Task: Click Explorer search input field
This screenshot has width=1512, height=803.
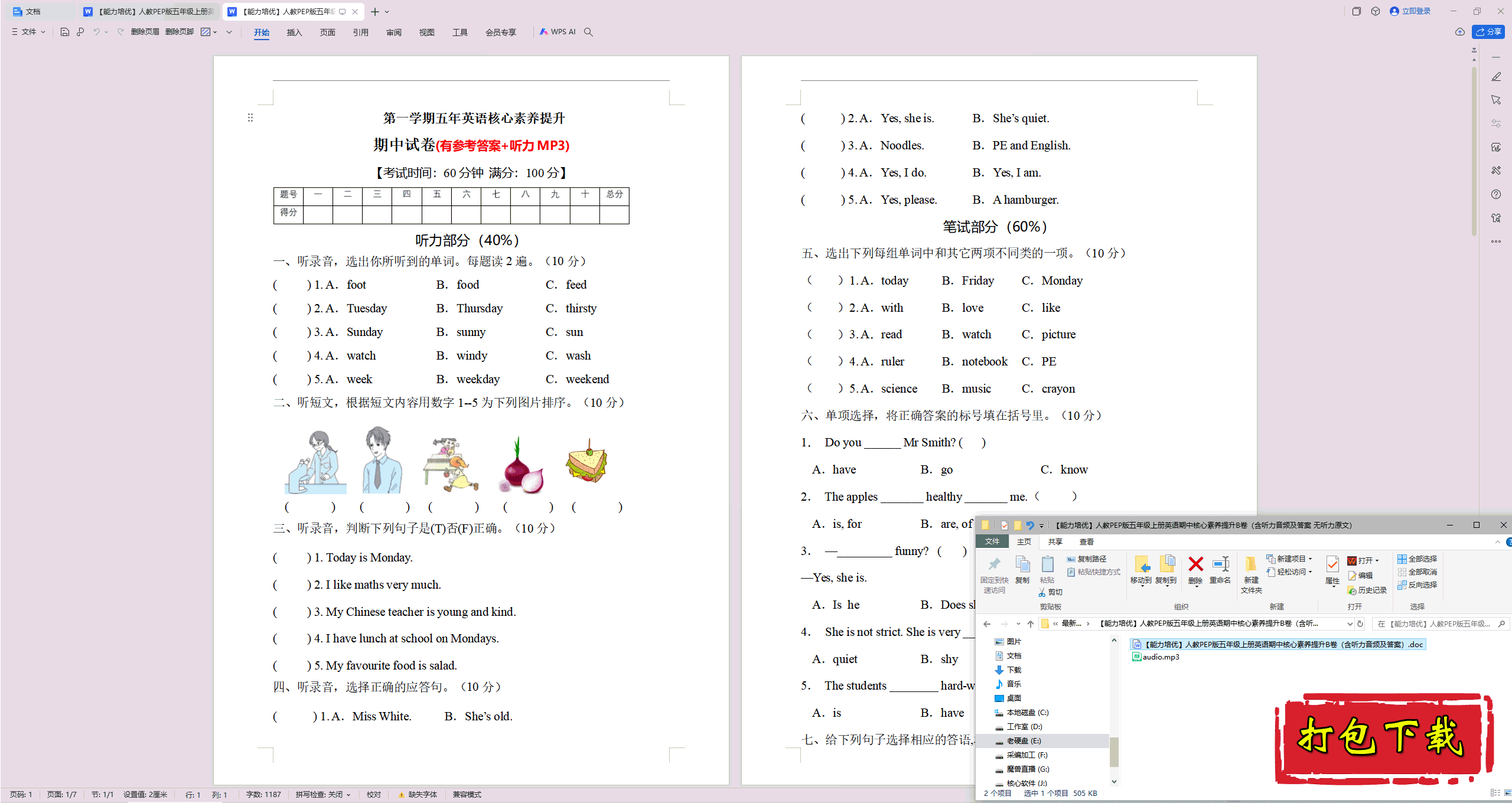Action: click(x=1441, y=624)
